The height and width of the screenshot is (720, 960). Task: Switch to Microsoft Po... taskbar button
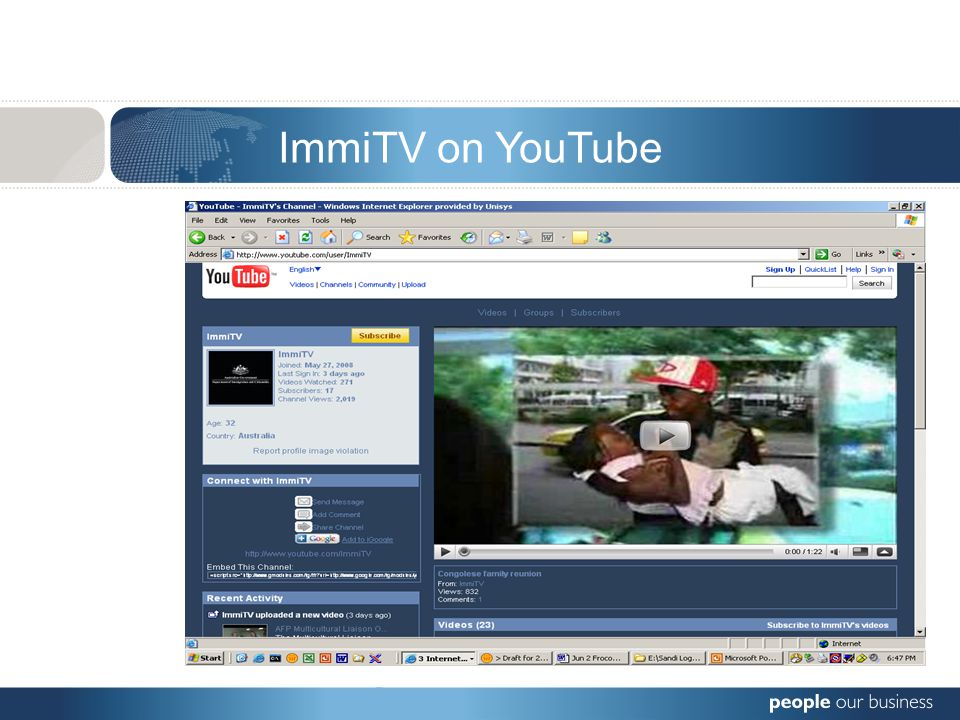point(745,658)
